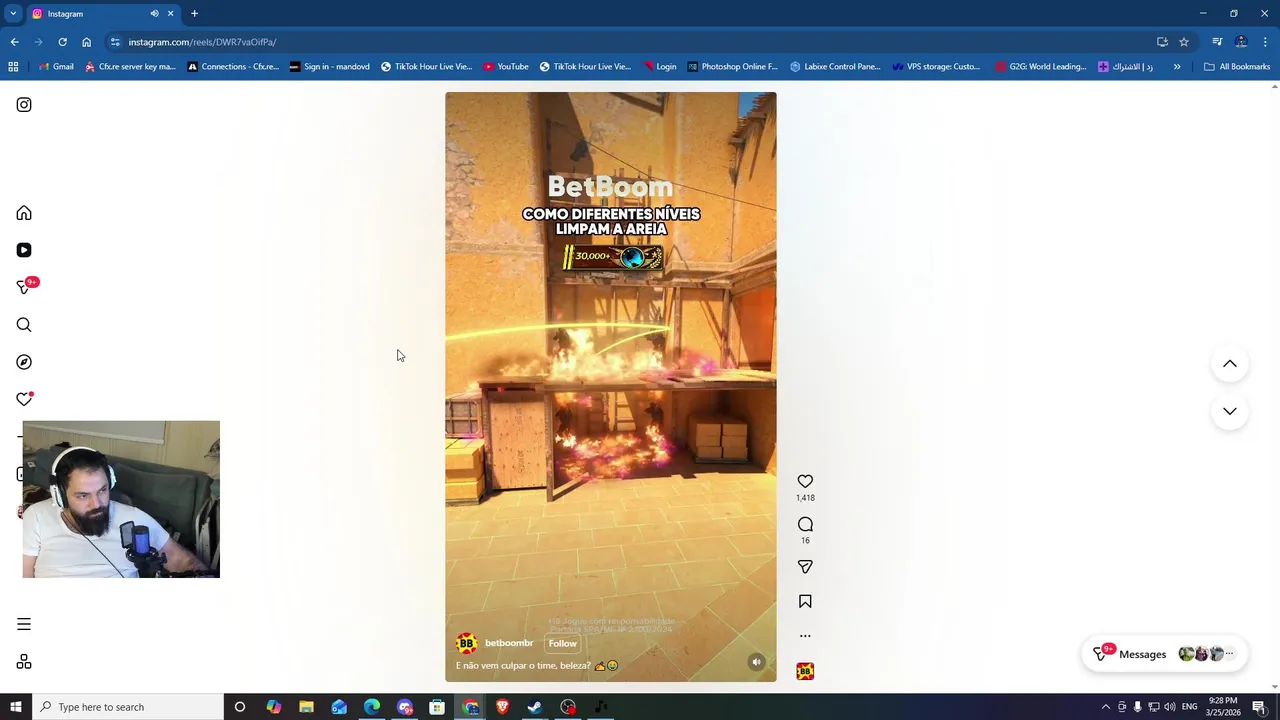
Task: Open betboombr profile name link
Action: [509, 643]
